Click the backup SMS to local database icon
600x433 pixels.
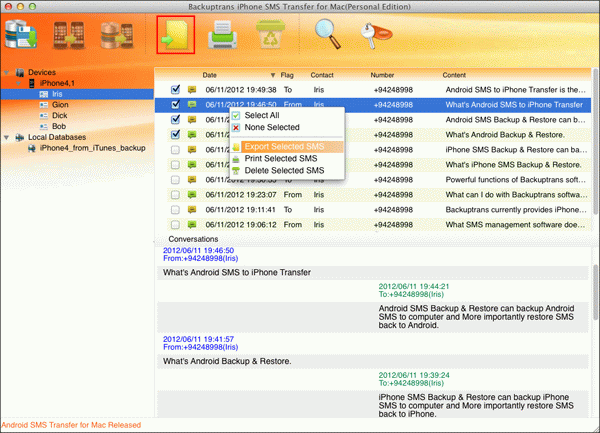(x=21, y=35)
